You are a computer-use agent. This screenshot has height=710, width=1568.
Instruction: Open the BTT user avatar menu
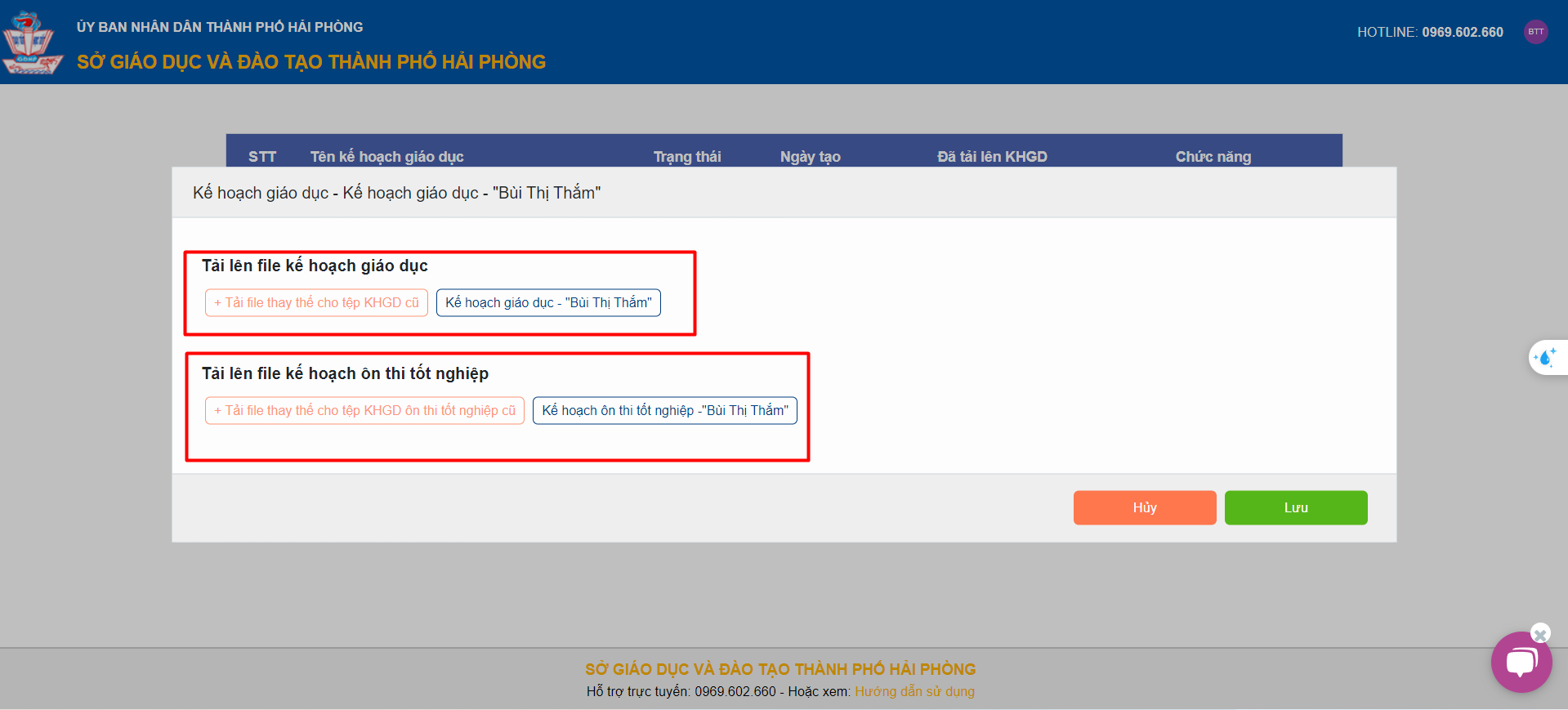click(x=1535, y=32)
